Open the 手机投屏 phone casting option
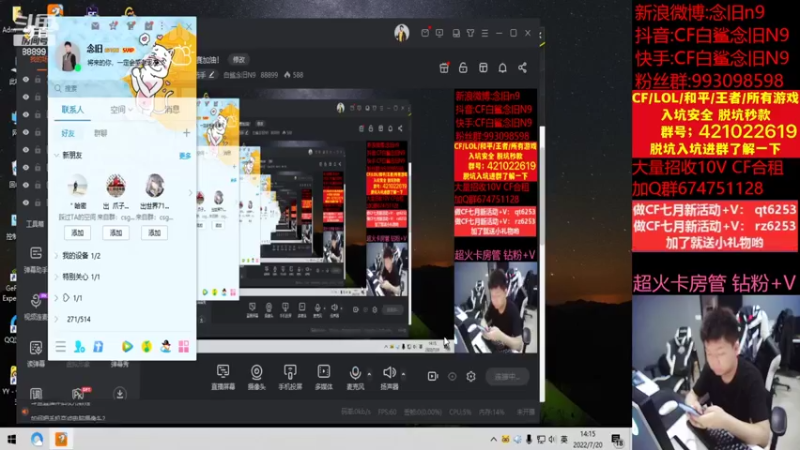This screenshot has height=450, width=800. [x=290, y=377]
